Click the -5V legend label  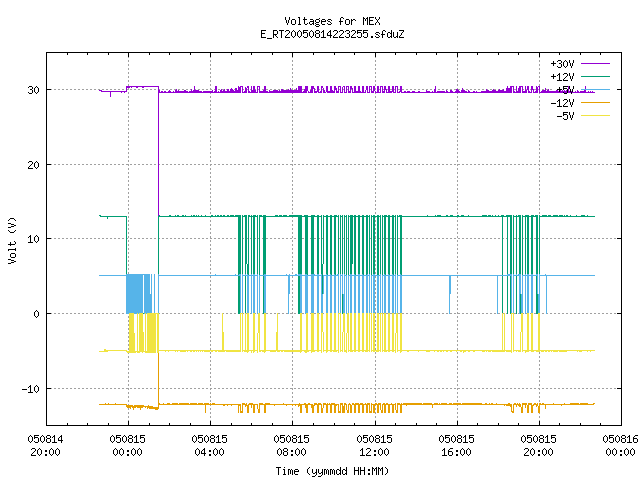pyautogui.click(x=565, y=116)
